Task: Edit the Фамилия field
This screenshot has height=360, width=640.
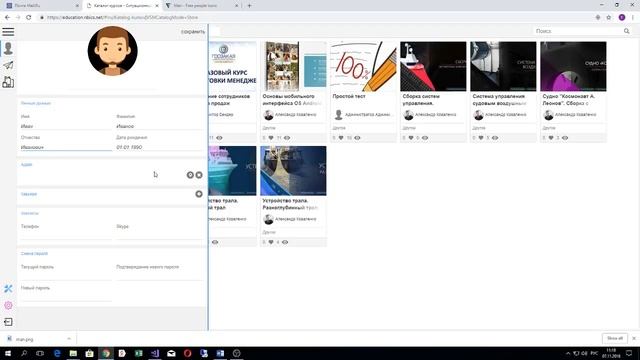Action: pos(160,126)
